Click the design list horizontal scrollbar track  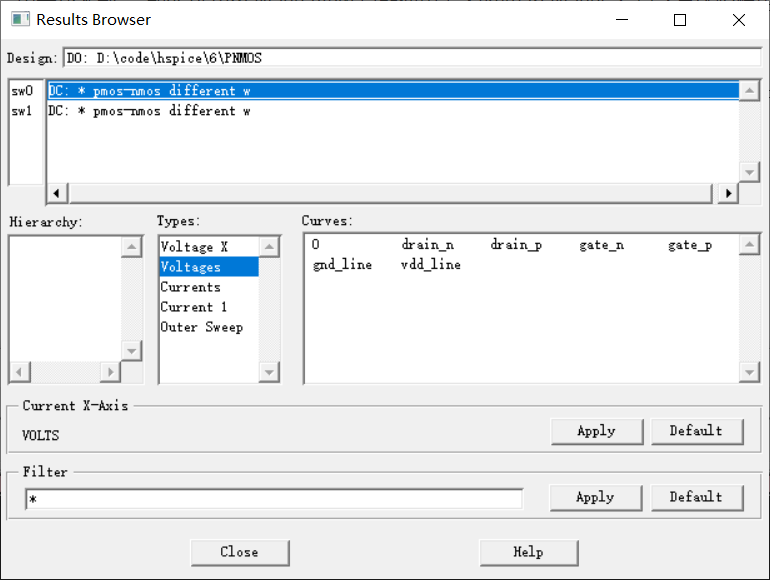[390, 193]
